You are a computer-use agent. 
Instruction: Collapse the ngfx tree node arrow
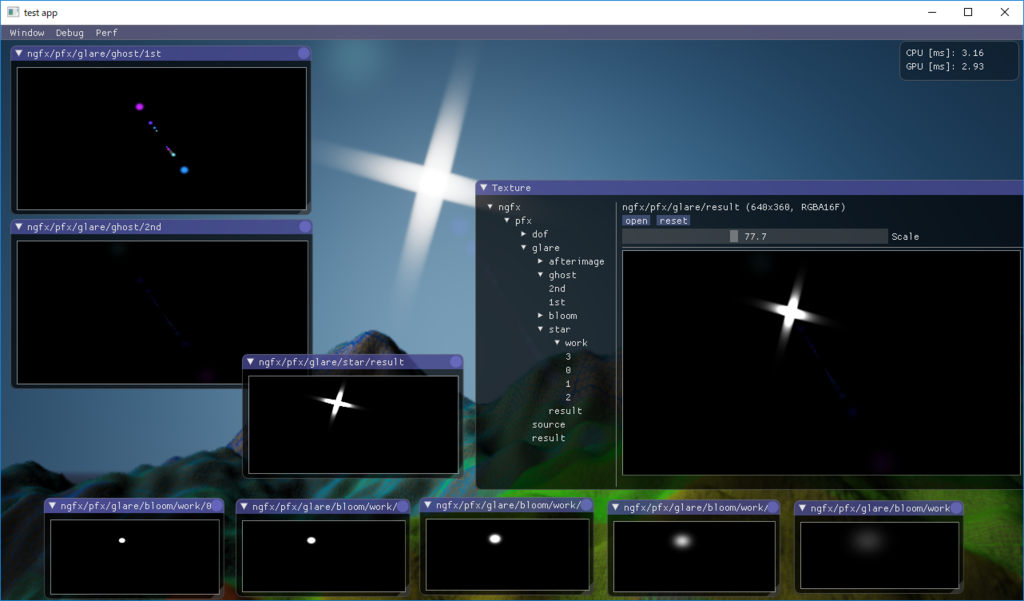[x=490, y=207]
